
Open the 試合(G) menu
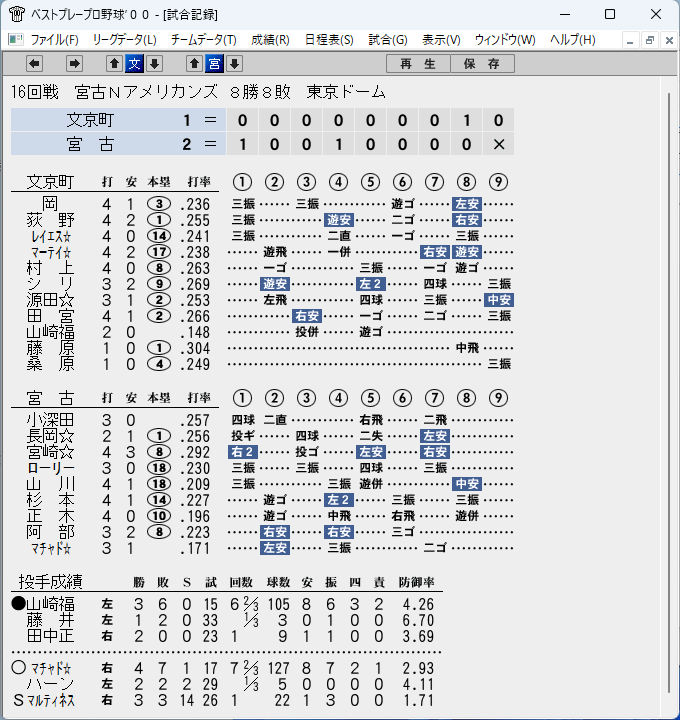(x=388, y=40)
